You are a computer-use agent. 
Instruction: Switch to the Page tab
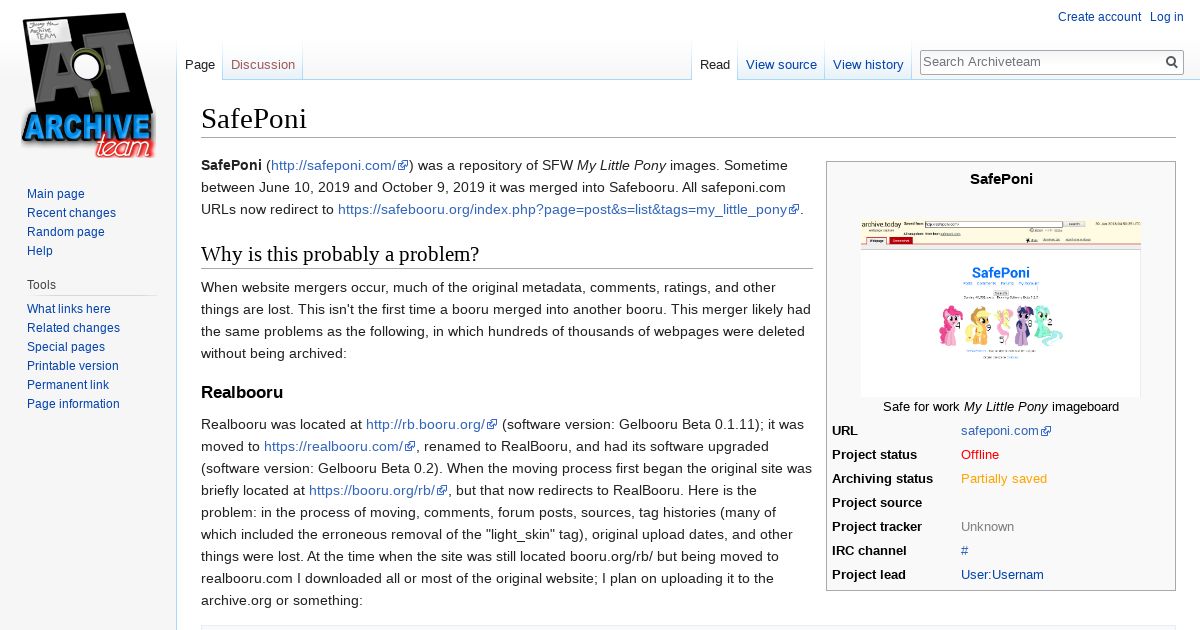[200, 64]
